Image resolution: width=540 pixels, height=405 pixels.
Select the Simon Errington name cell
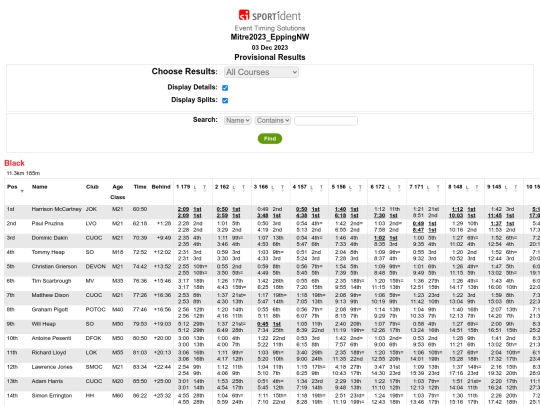(52, 396)
